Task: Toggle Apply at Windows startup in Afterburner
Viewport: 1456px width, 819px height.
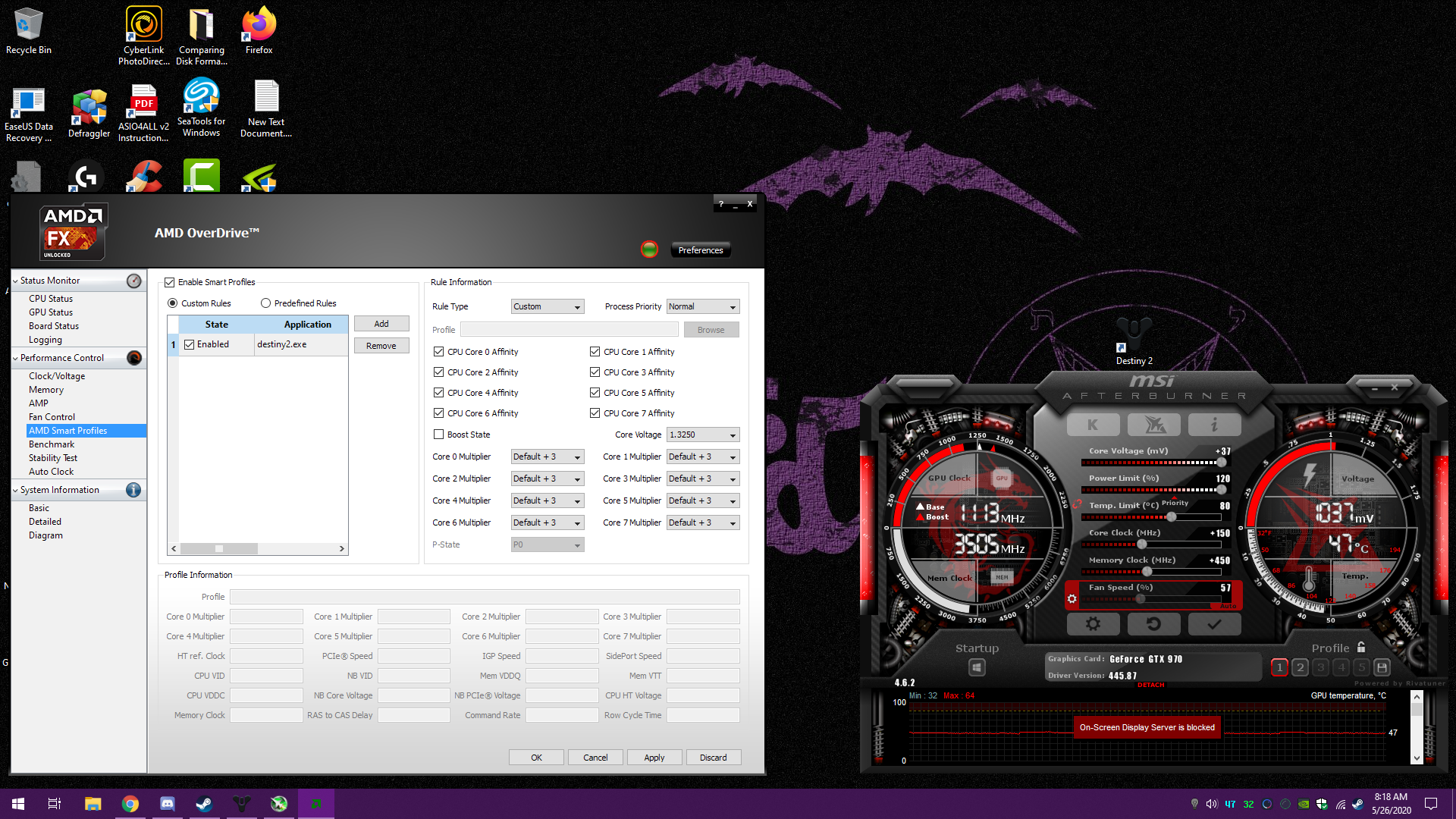Action: point(977,667)
